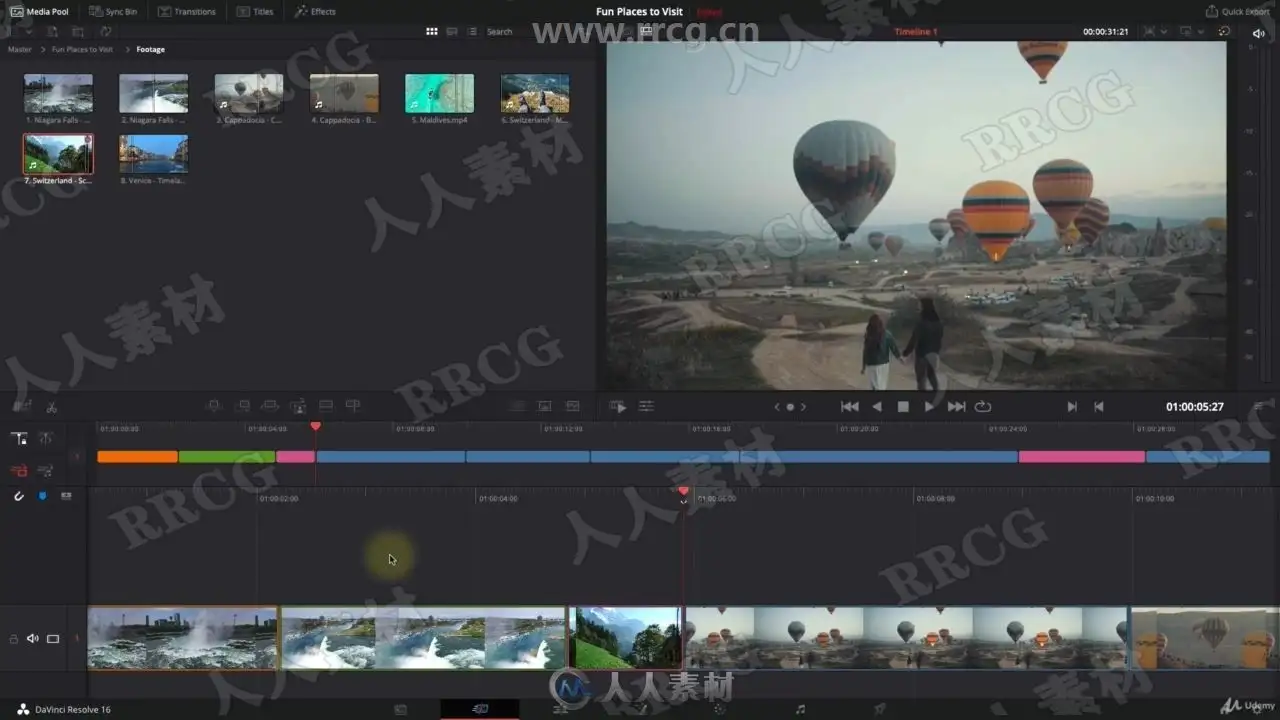Go to last frame of timeline
The height and width of the screenshot is (720, 1280).
[956, 406]
